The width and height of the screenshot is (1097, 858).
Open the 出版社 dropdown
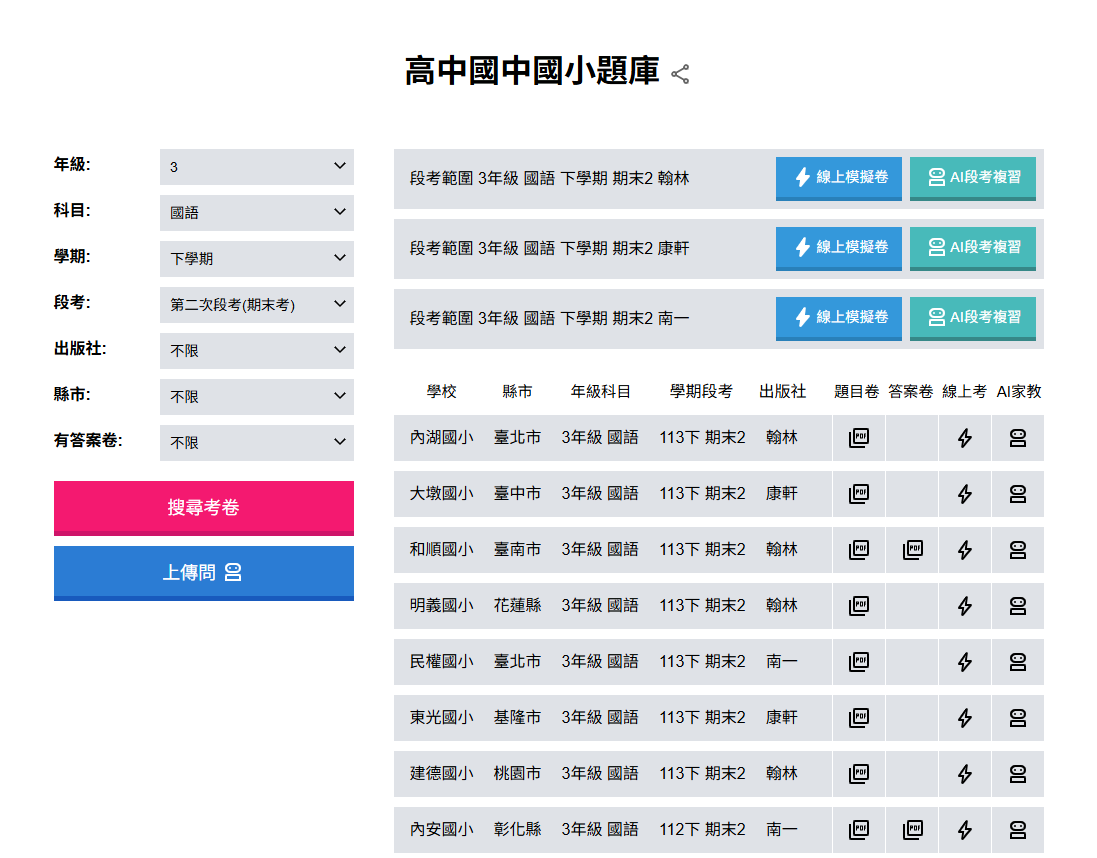(256, 350)
